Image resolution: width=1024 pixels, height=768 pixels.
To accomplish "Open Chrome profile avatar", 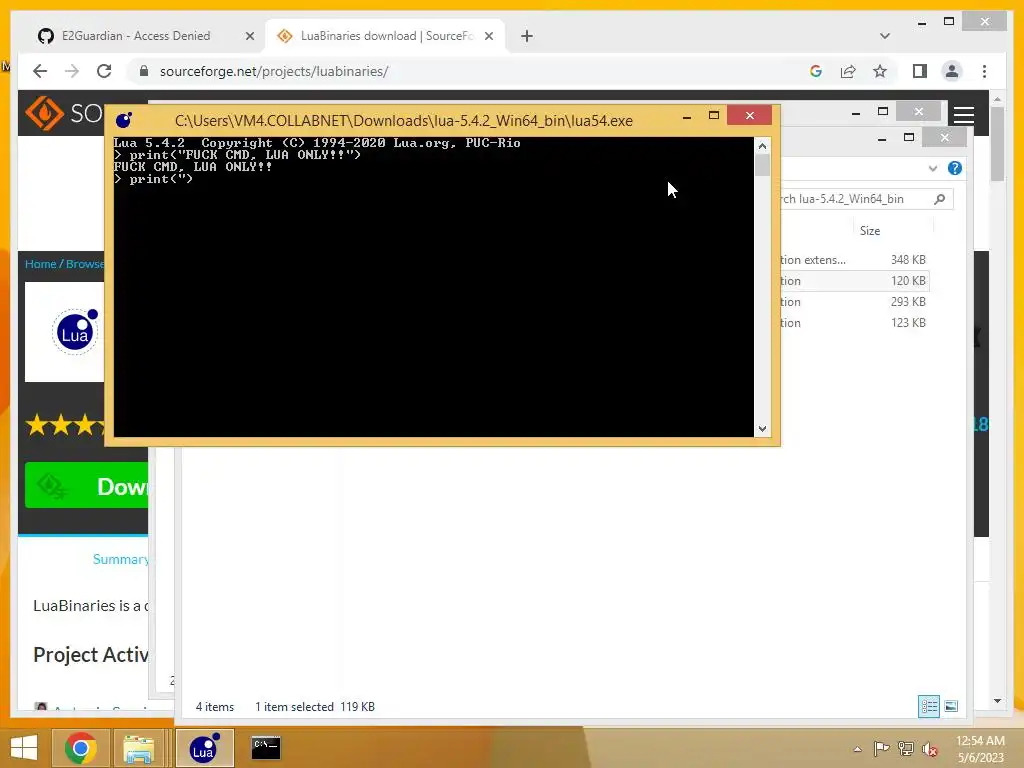I will pos(952,71).
